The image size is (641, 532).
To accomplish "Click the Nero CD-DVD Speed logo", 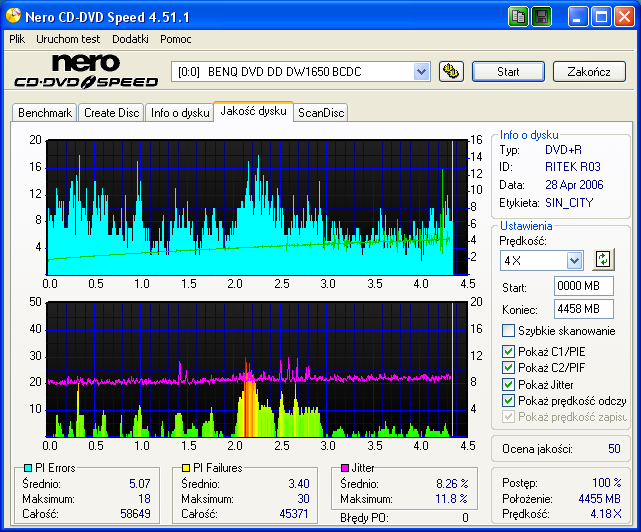I will point(86,72).
